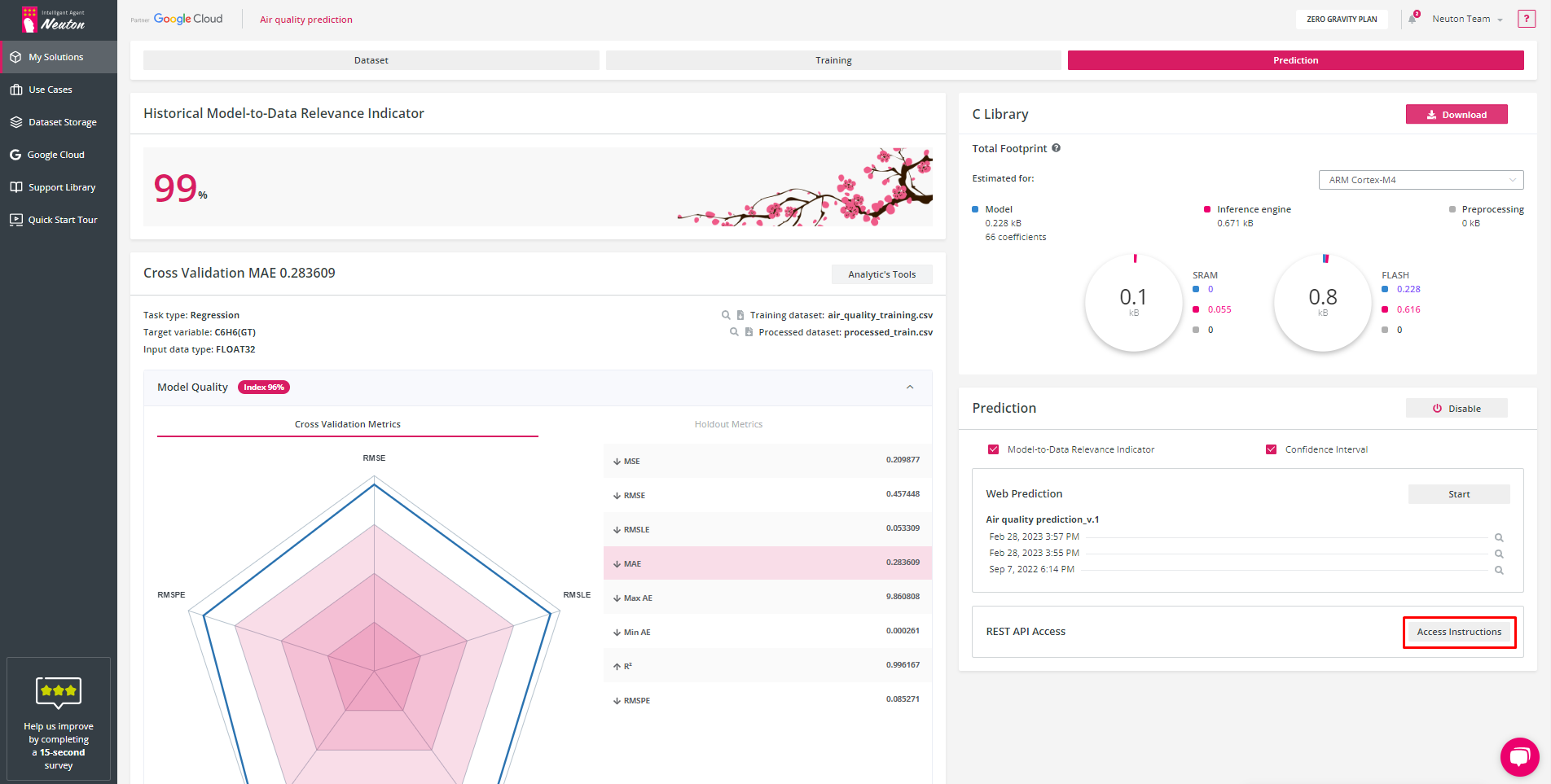Image resolution: width=1551 pixels, height=784 pixels.
Task: Open the Neuton Team account menu
Action: 1467,19
